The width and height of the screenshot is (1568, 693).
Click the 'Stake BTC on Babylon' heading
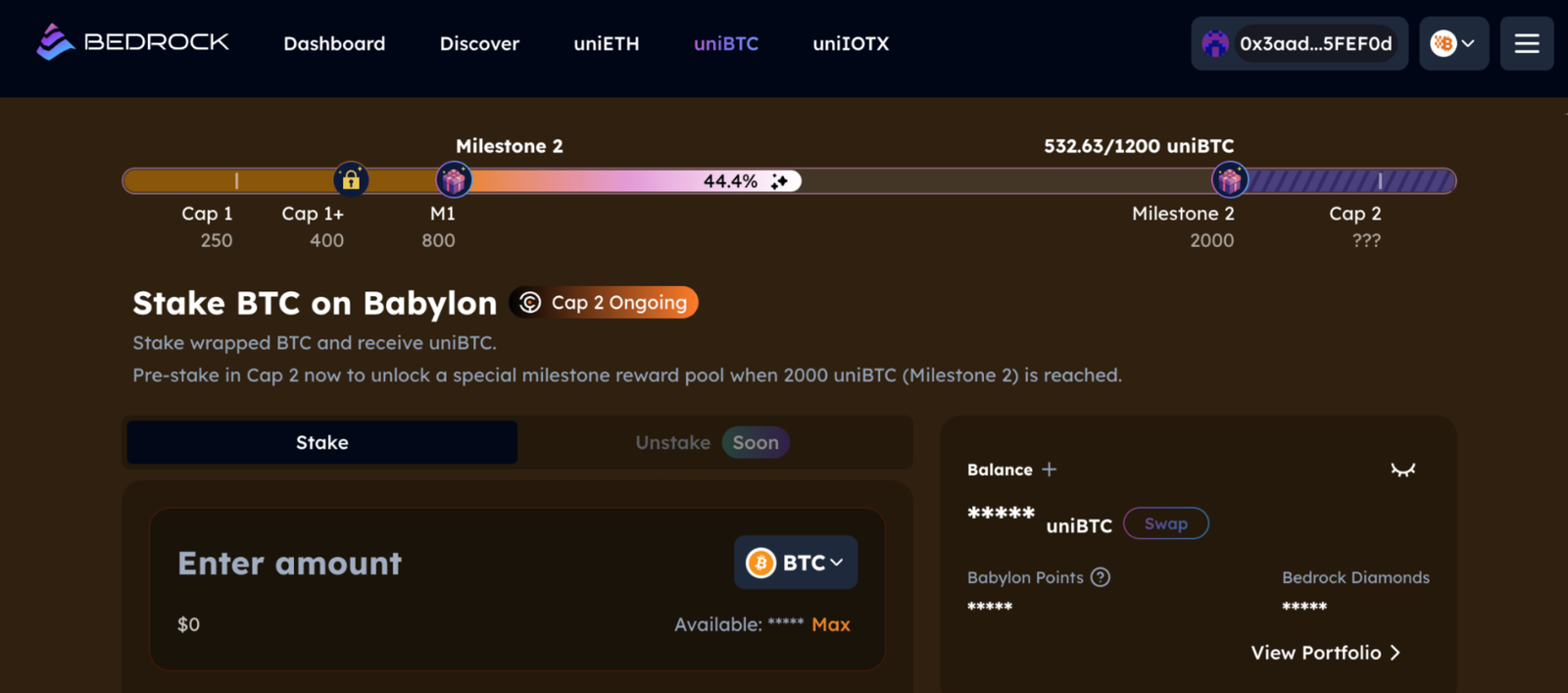[315, 304]
